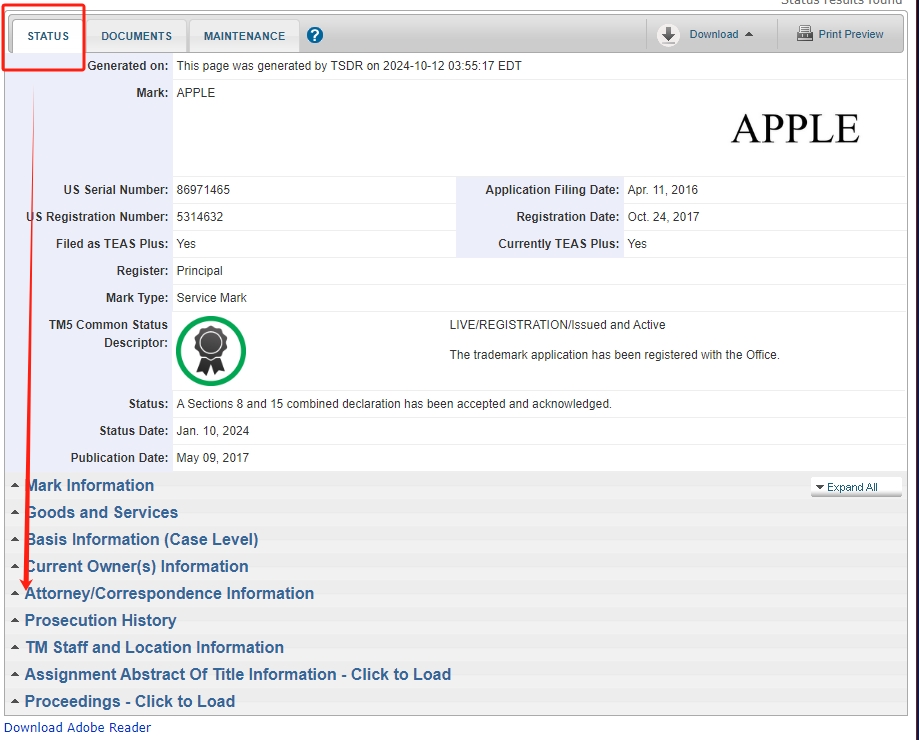The width and height of the screenshot is (919, 740).
Task: Load the Proceedings section
Action: pos(130,701)
